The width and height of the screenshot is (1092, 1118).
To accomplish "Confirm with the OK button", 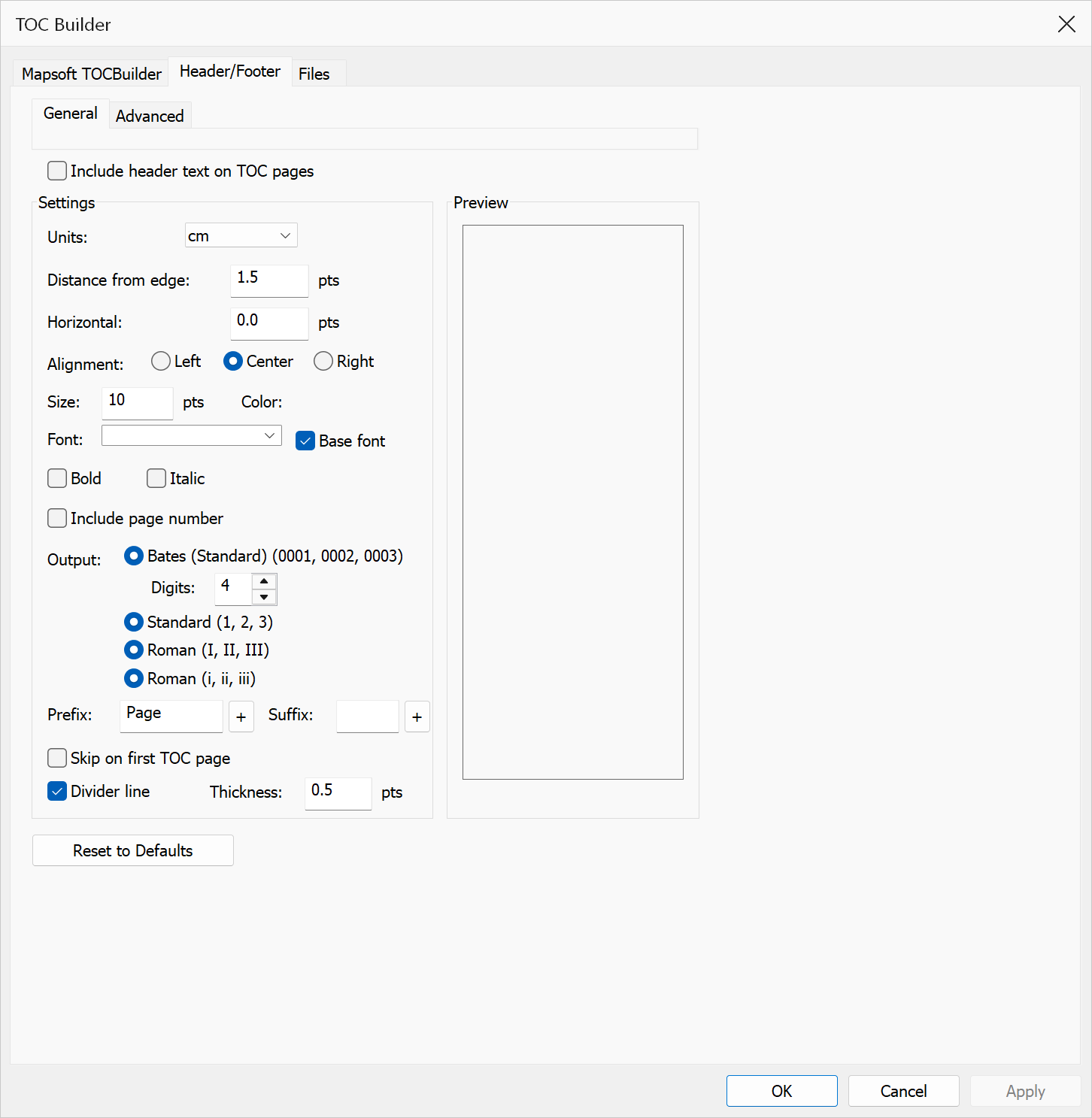I will 782,1091.
